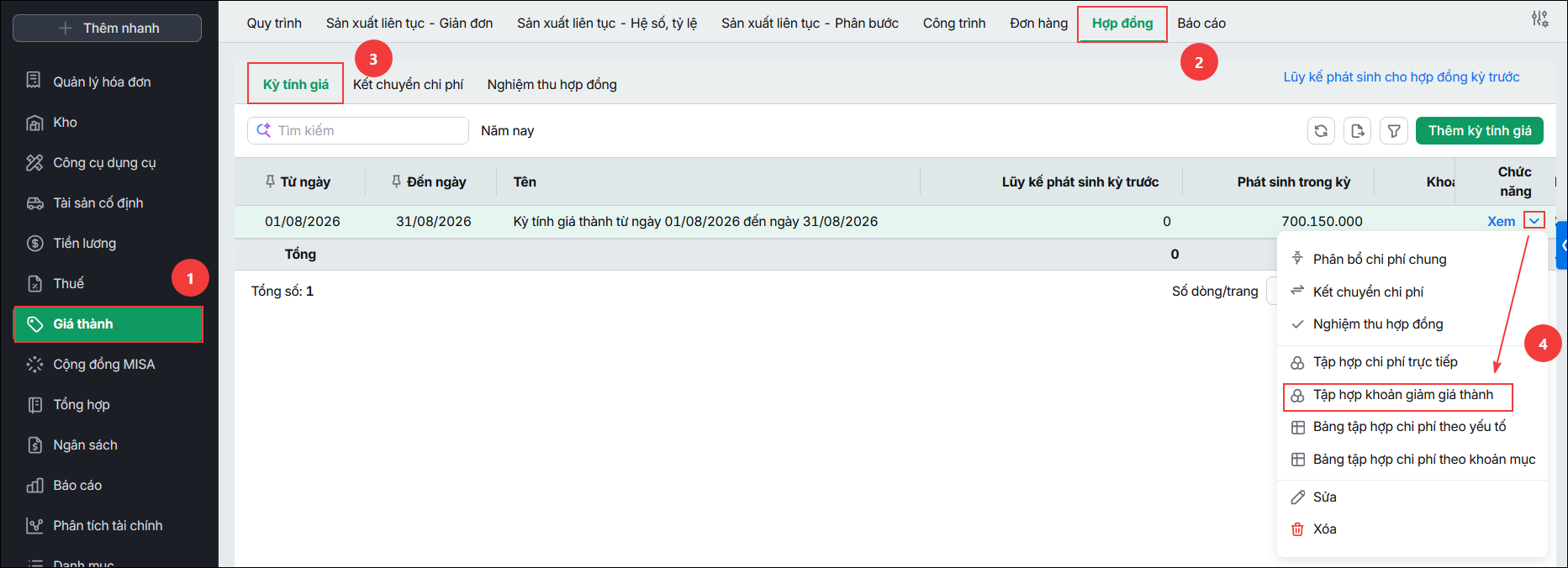1568x568 pixels.
Task: Pin the Đến ngày column
Action: tap(396, 181)
